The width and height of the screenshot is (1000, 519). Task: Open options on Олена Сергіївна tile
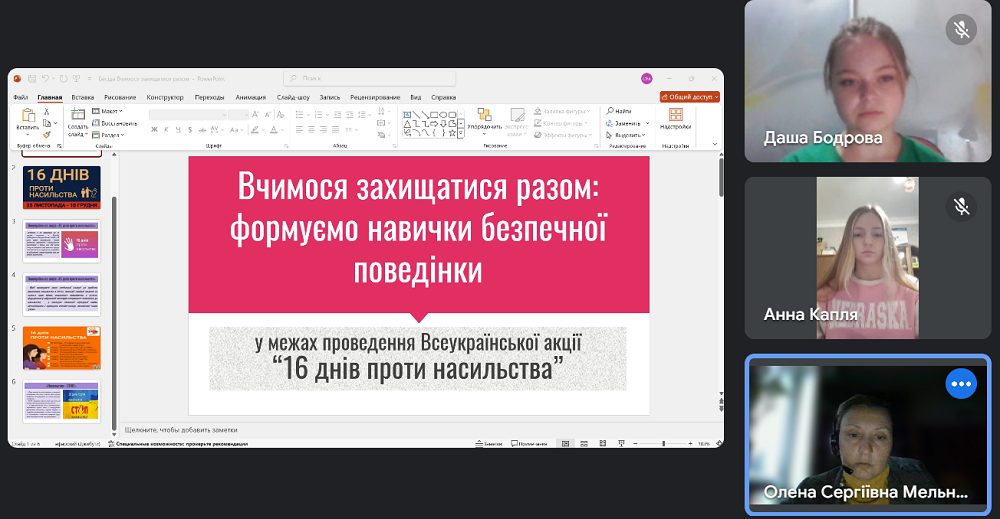(960, 384)
